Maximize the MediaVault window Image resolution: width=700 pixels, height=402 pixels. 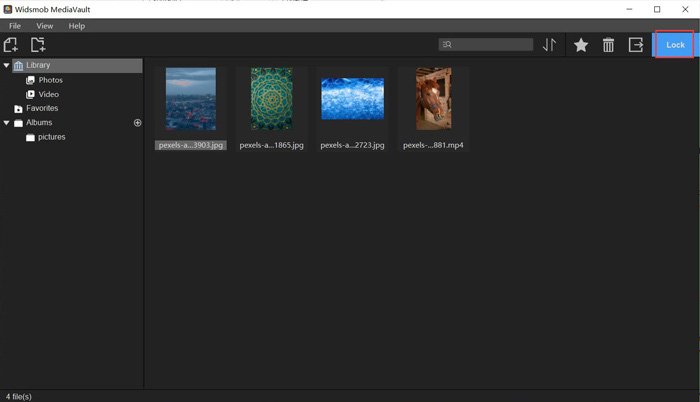point(657,9)
